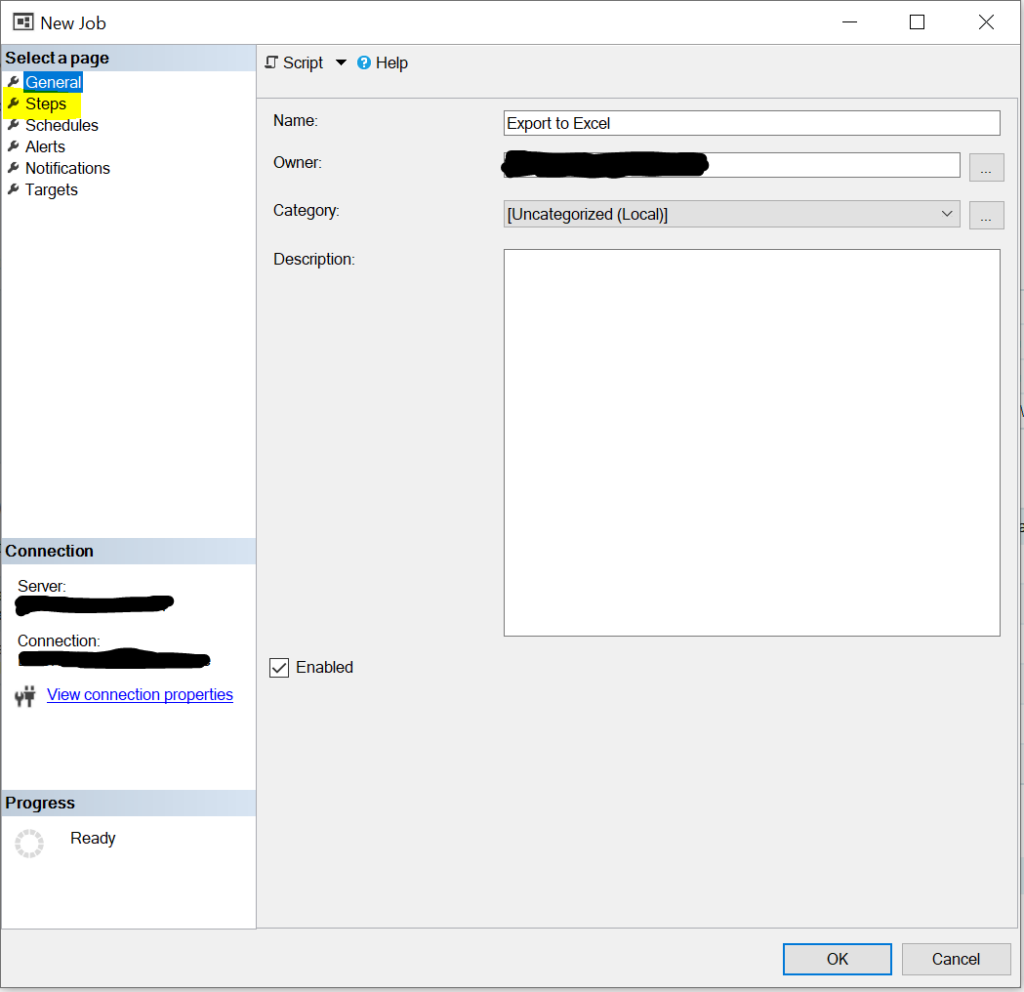
Task: Select the Steps page
Action: pyautogui.click(x=45, y=103)
